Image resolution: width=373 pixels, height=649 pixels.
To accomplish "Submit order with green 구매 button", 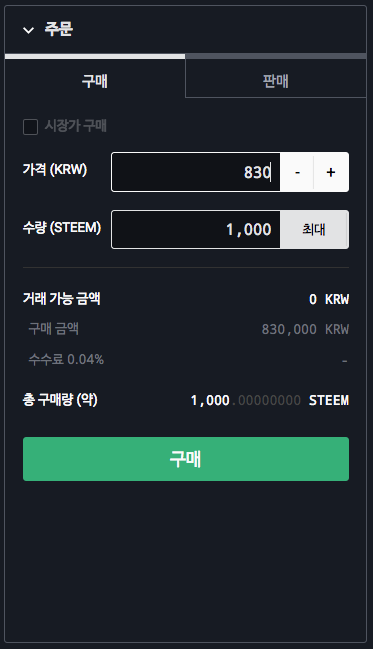I will [x=186, y=459].
